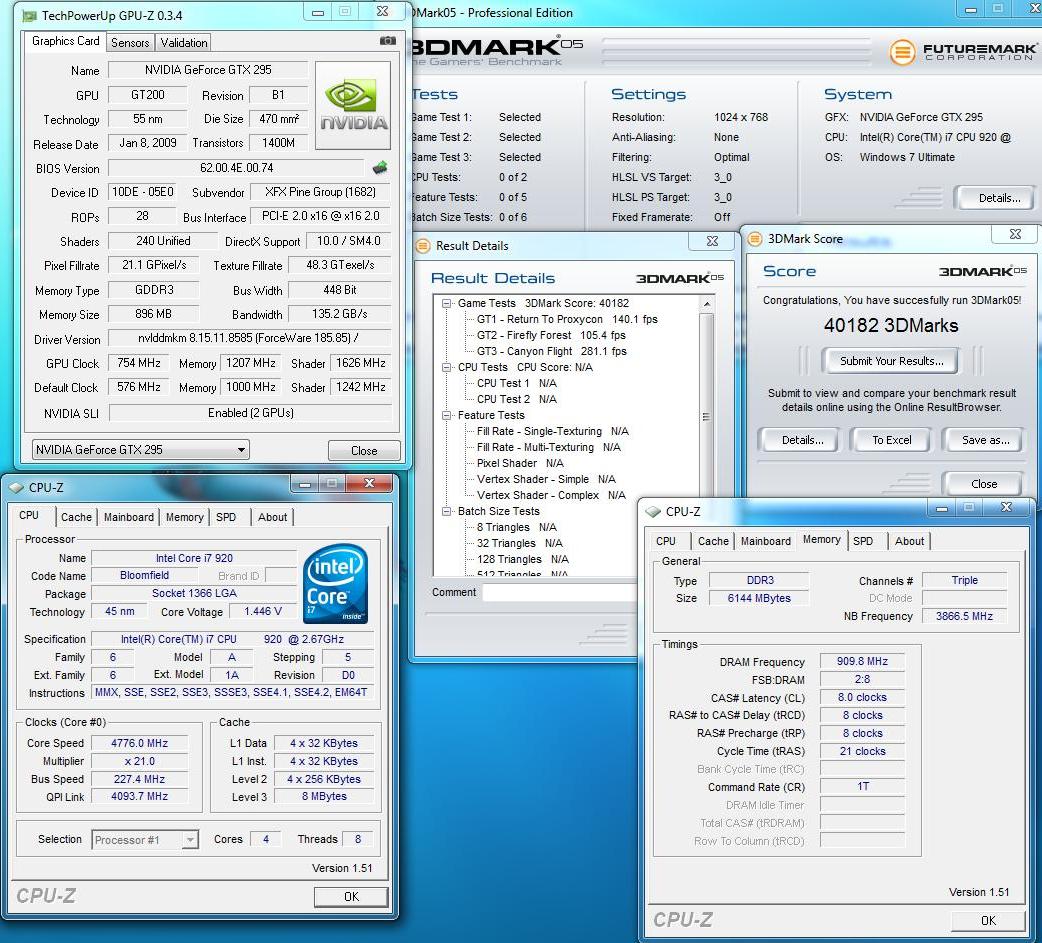Click the GPU-Z screenshot camera icon
The image size is (1042, 943).
[x=387, y=41]
